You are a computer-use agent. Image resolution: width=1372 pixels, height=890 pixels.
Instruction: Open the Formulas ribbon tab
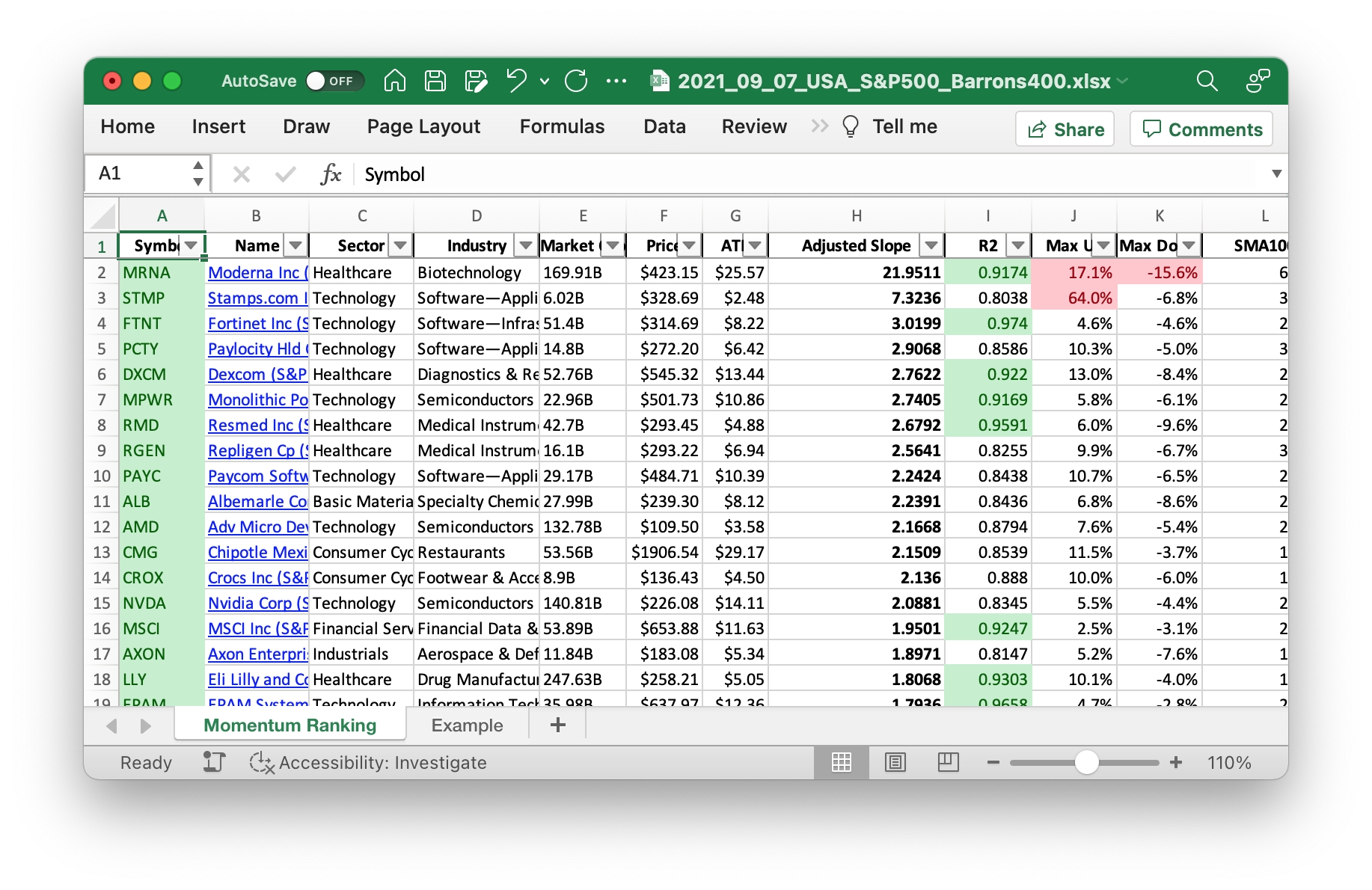[562, 126]
